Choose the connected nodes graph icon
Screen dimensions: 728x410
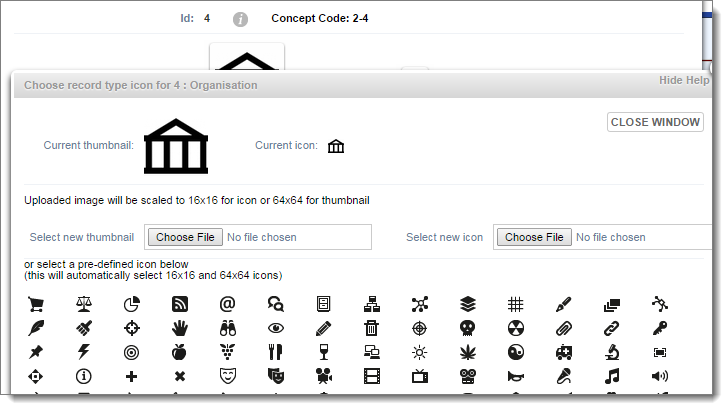point(420,305)
